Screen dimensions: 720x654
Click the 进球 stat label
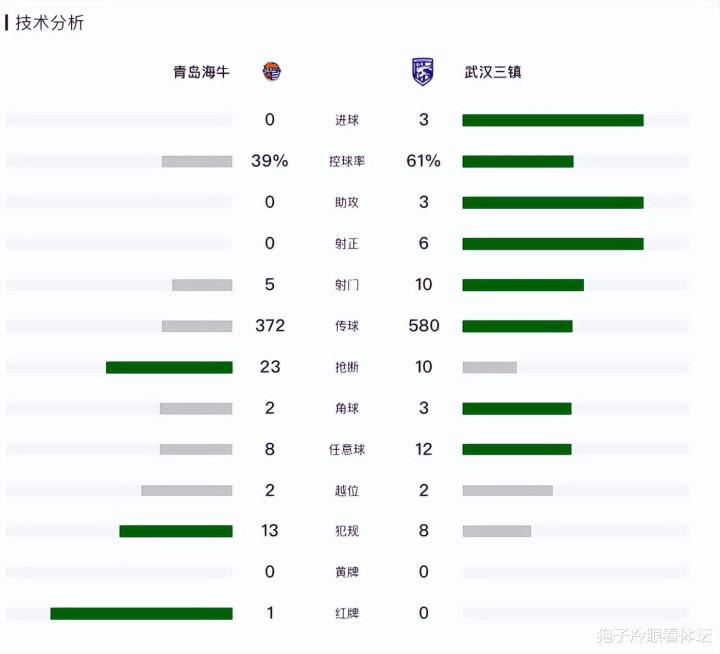coord(347,120)
